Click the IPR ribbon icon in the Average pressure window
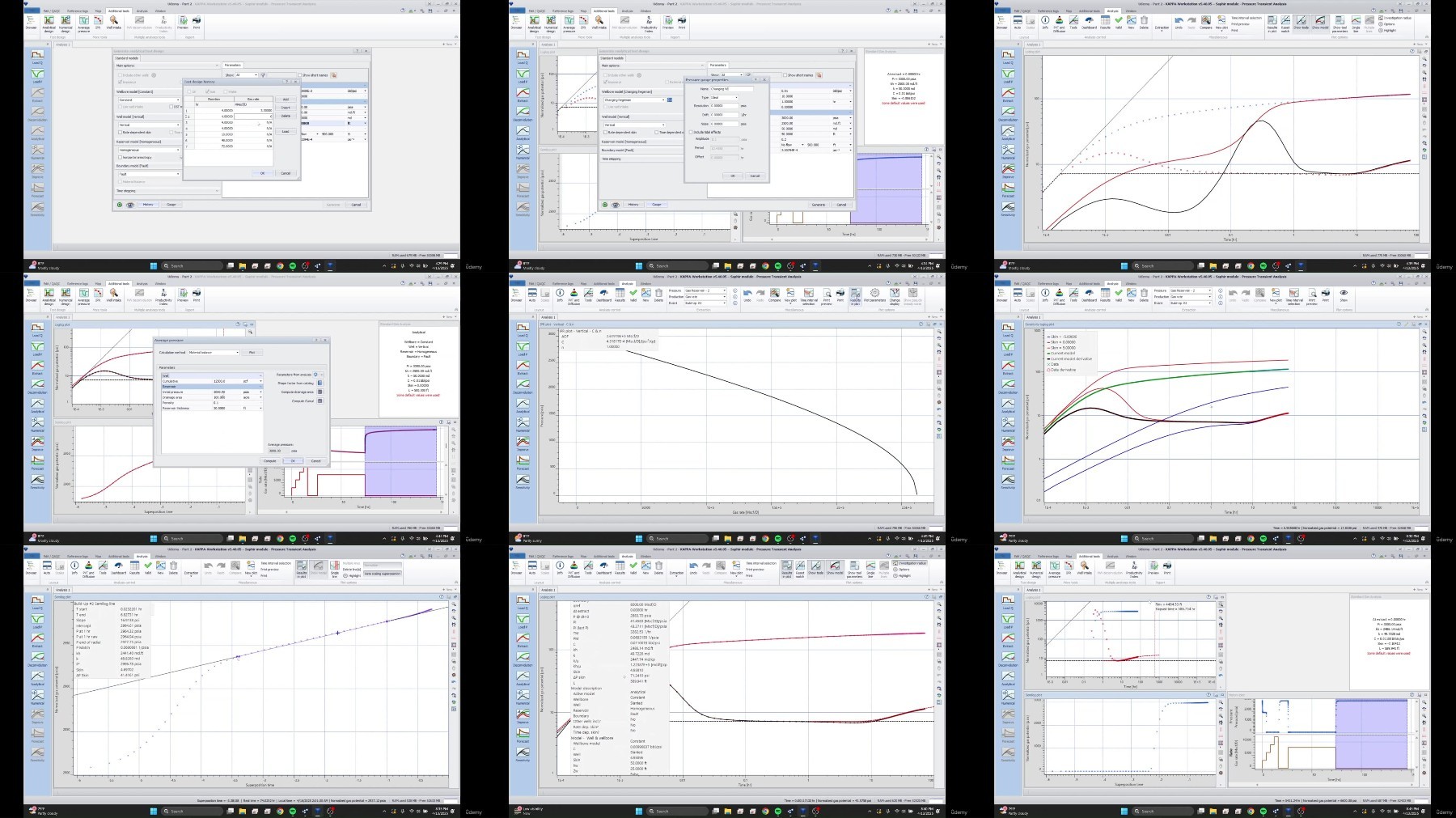 point(97,293)
